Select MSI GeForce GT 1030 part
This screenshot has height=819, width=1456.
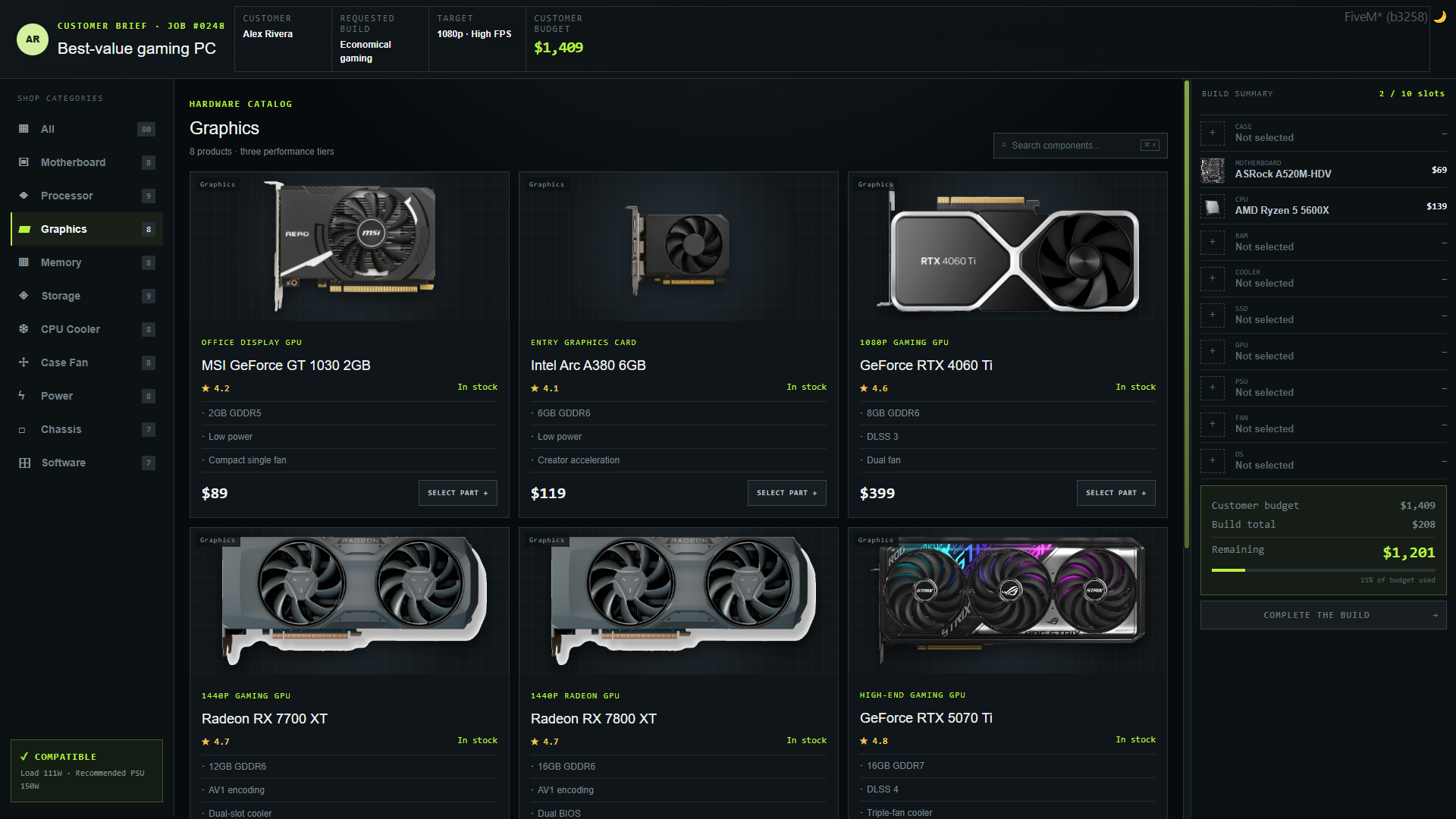[x=458, y=493]
